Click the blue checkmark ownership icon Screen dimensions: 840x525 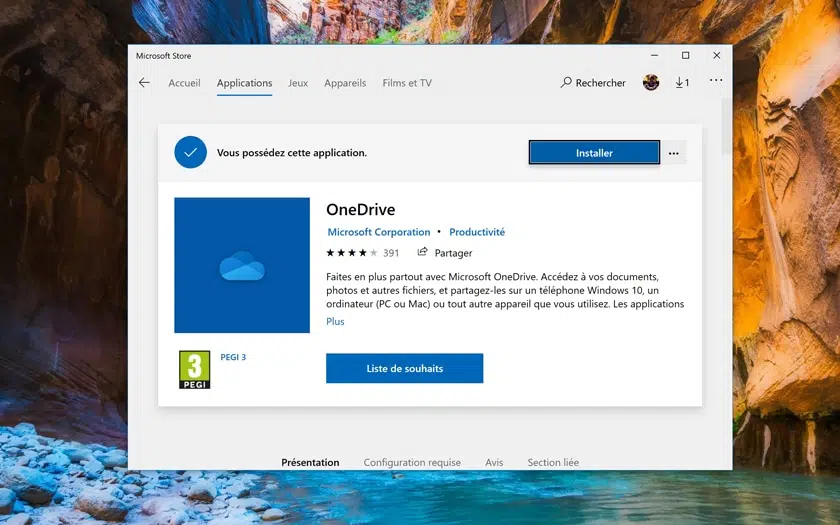point(190,152)
